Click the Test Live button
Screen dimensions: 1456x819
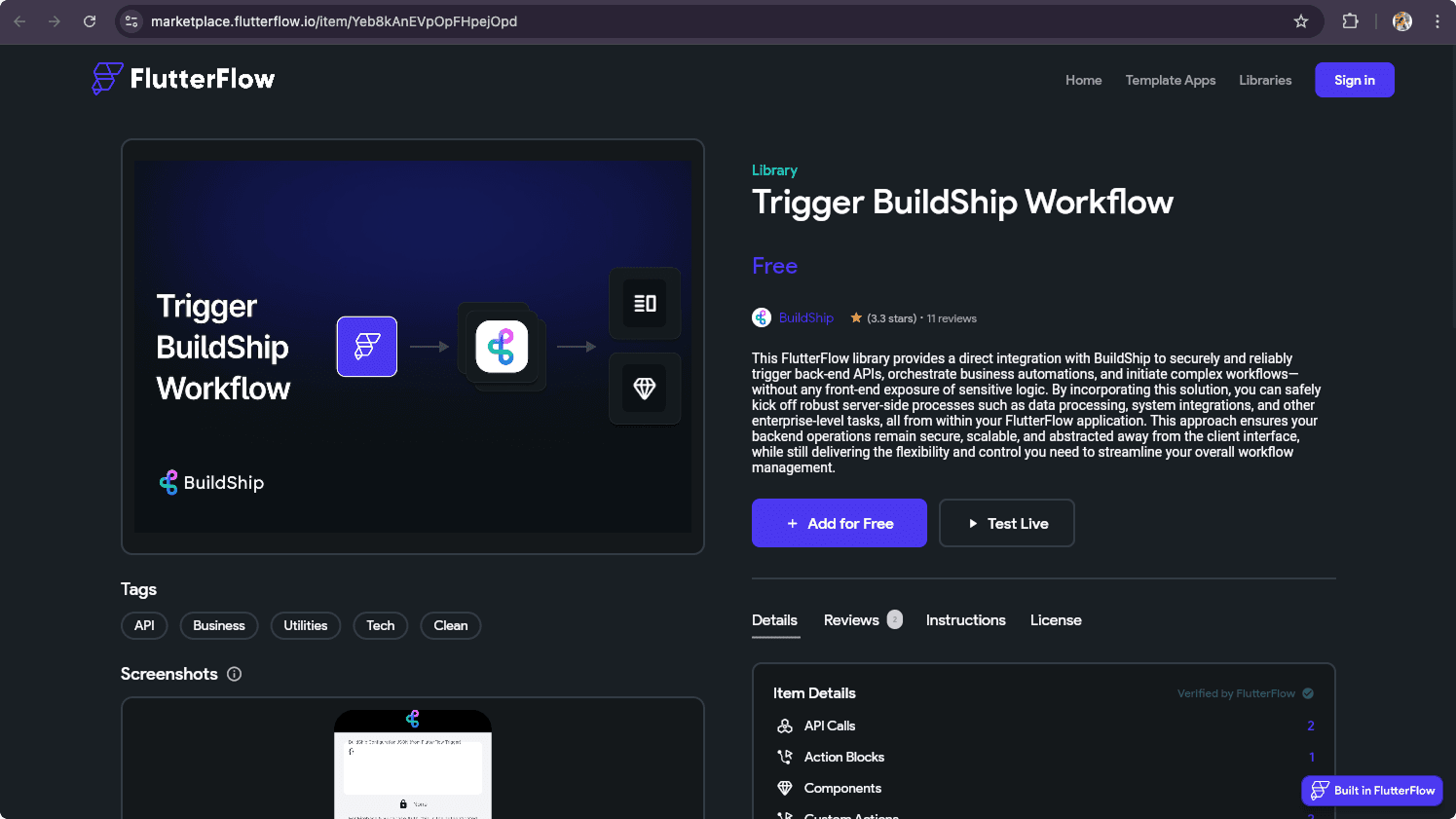[x=1007, y=523]
